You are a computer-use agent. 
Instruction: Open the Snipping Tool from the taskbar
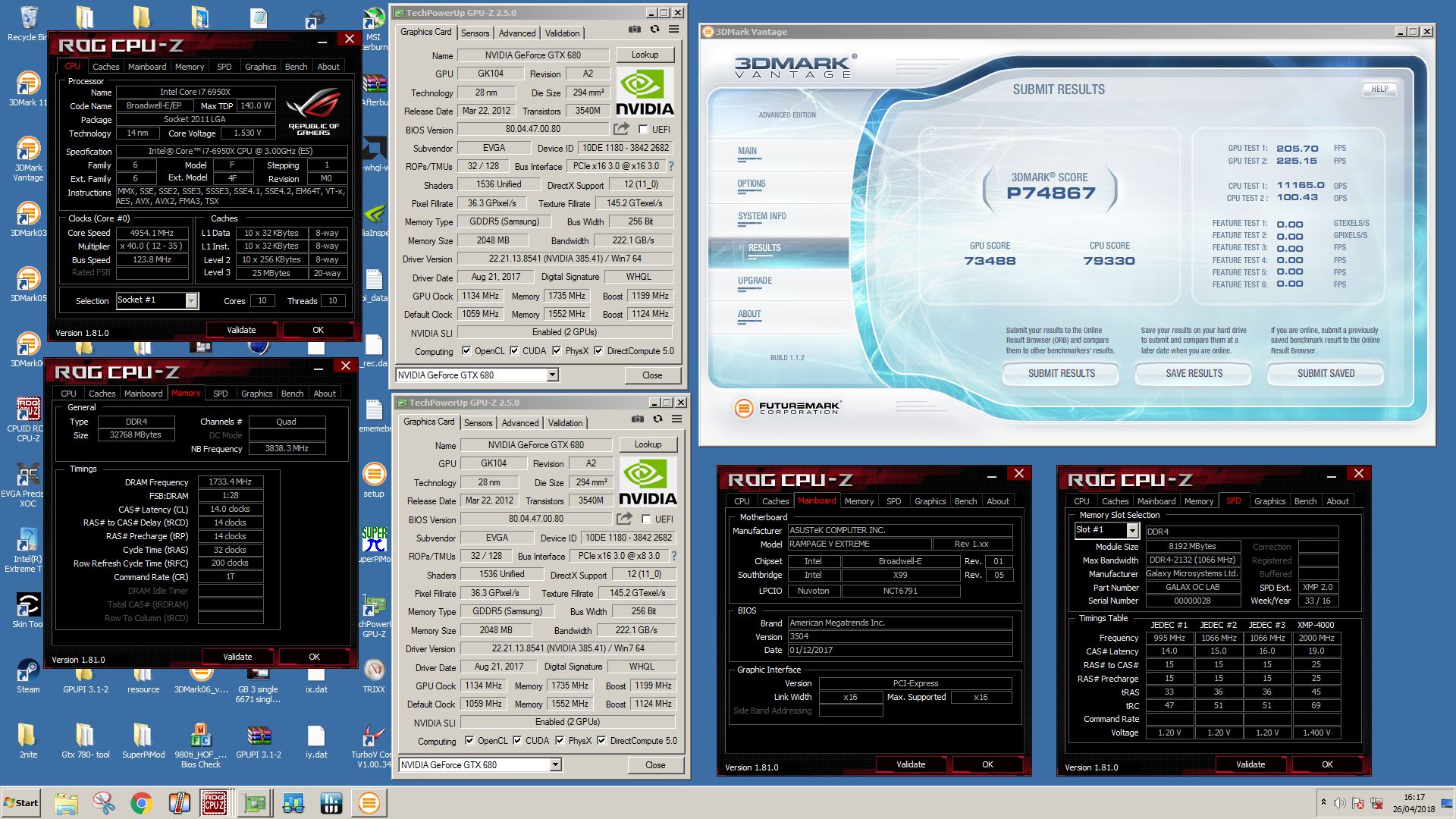(x=103, y=803)
